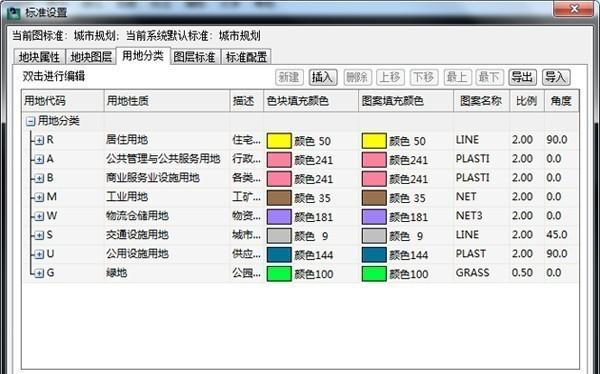The height and width of the screenshot is (374, 600).
Task: Click the 45.0 angle value
Action: click(557, 235)
